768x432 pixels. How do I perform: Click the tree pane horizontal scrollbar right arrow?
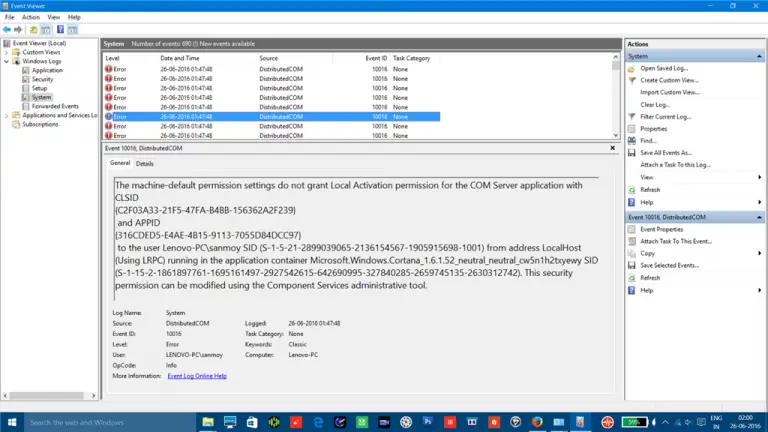tap(94, 396)
